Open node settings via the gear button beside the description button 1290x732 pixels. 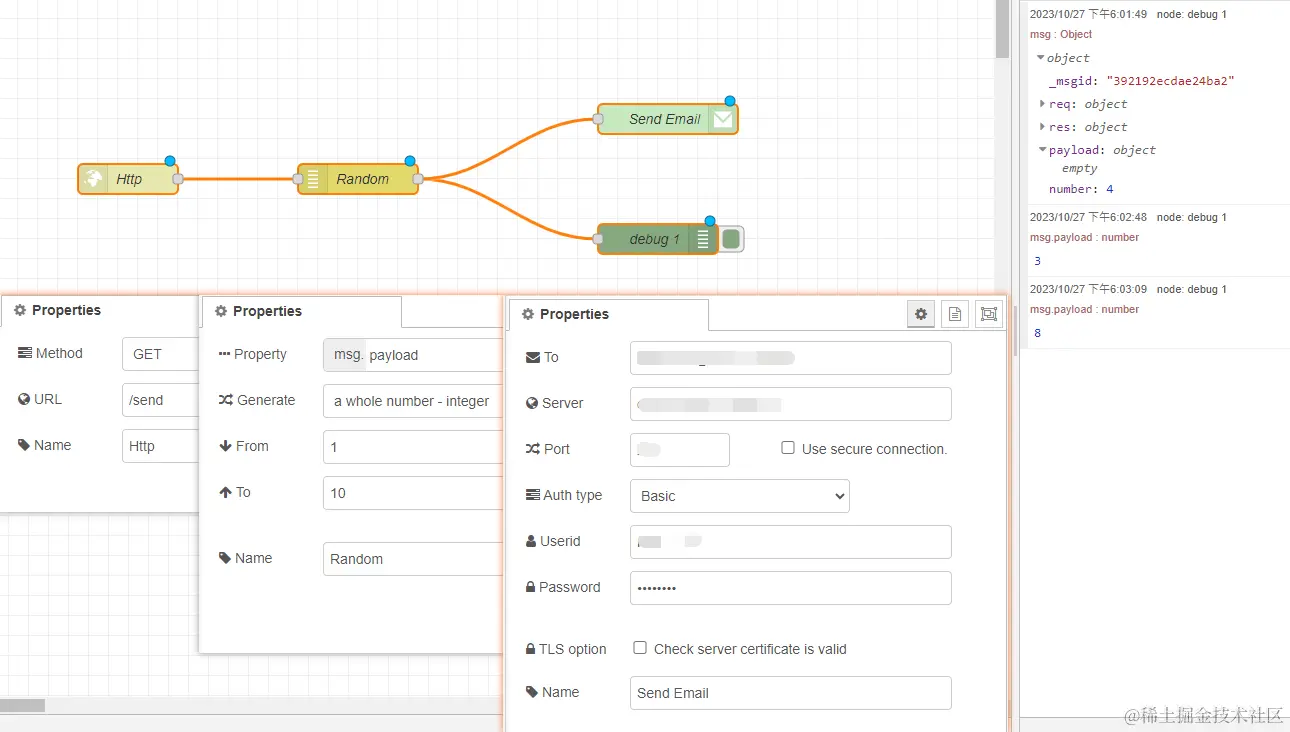click(x=921, y=314)
